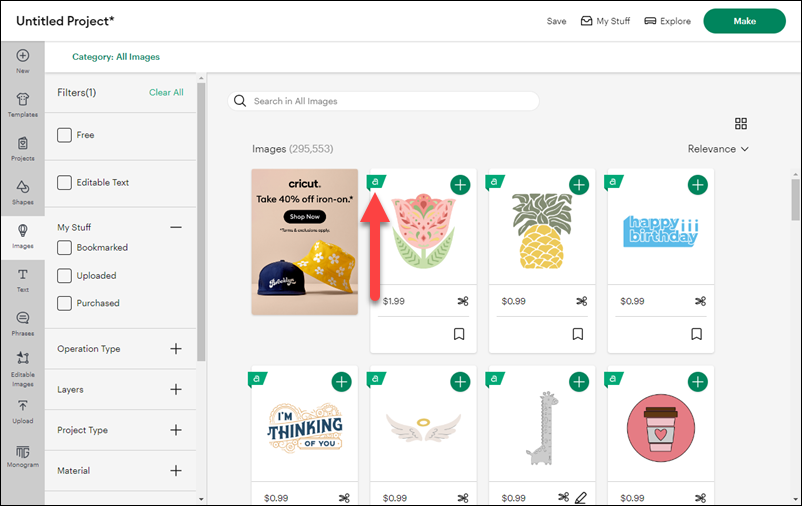Open the Relevance sort dropdown
This screenshot has width=802, height=506.
(718, 149)
